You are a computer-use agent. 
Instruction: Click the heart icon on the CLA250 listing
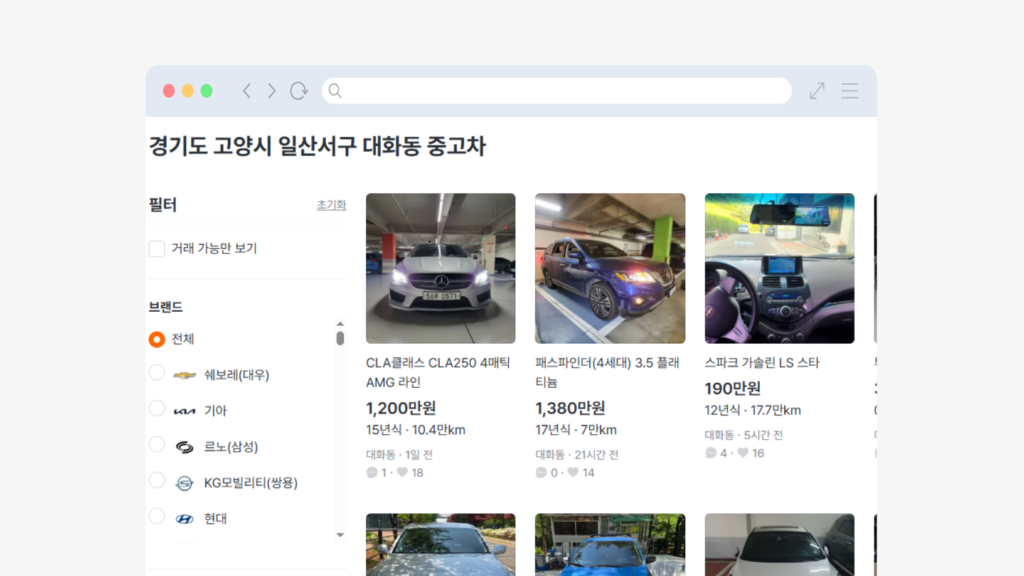tap(402, 472)
